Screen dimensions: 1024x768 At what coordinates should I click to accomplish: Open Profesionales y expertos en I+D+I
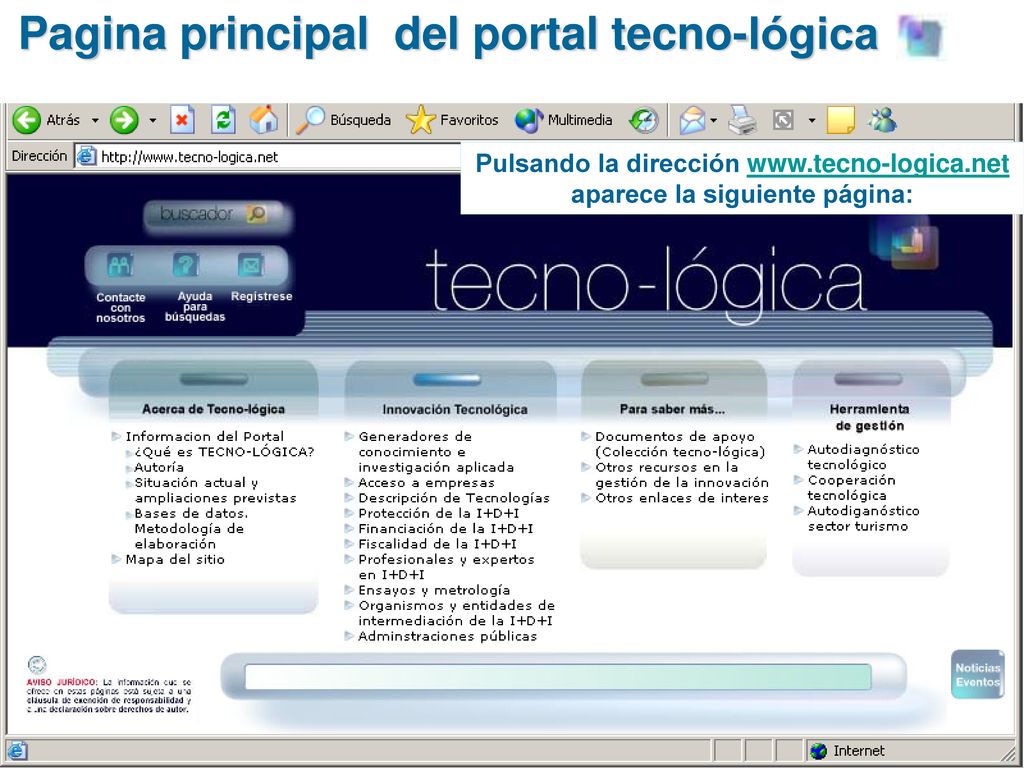pos(446,567)
